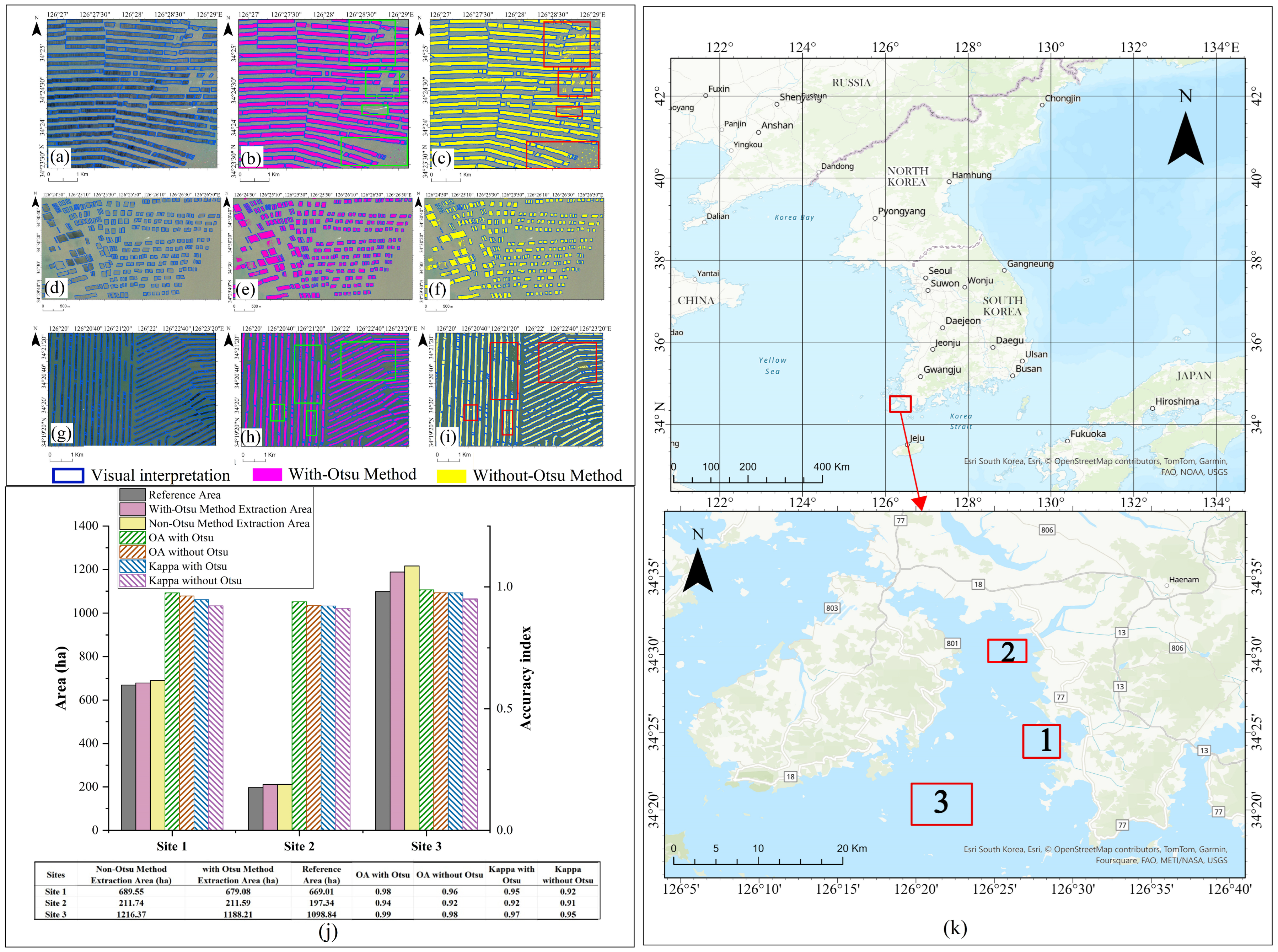Click the route 801 road shield
Image resolution: width=1278 pixels, height=952 pixels.
(952, 643)
